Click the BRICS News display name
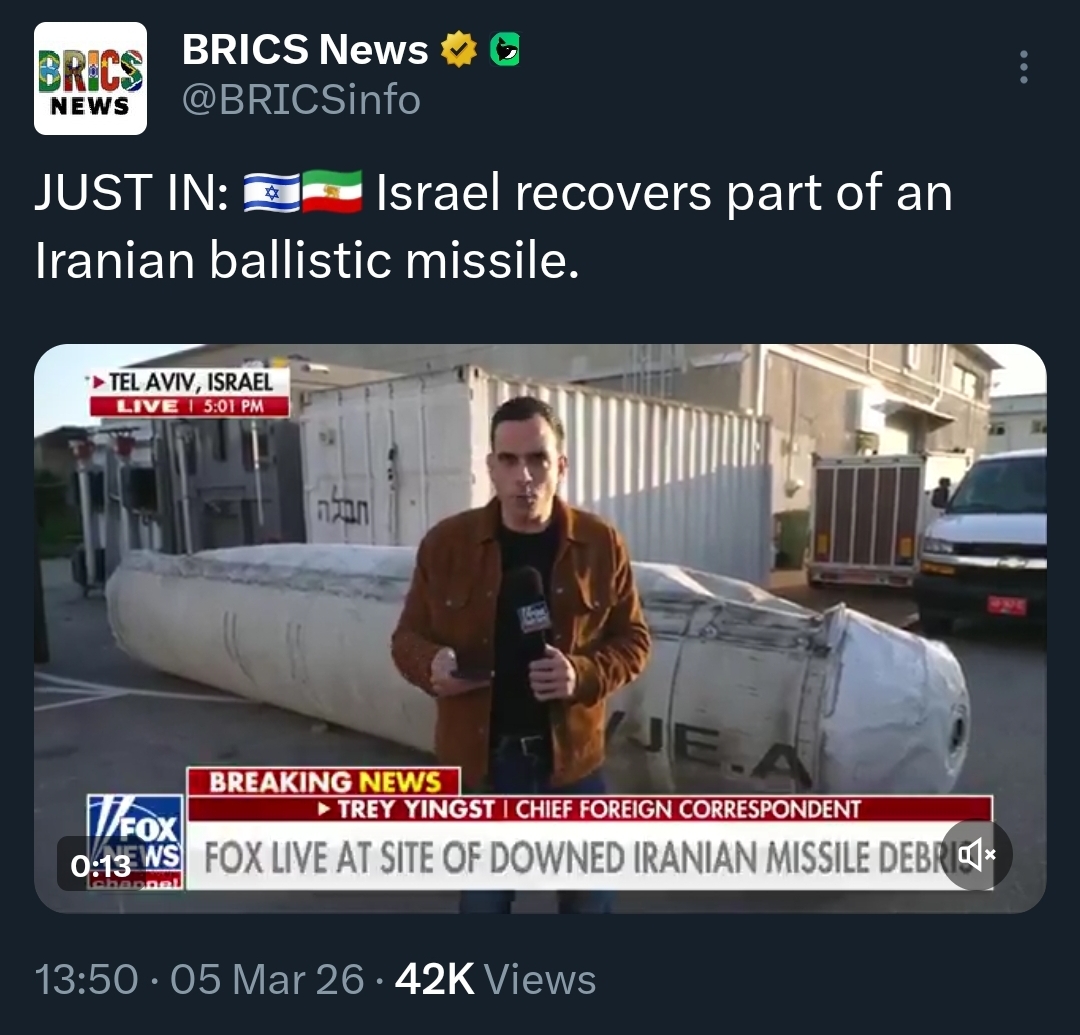The image size is (1080, 1035). [x=304, y=50]
